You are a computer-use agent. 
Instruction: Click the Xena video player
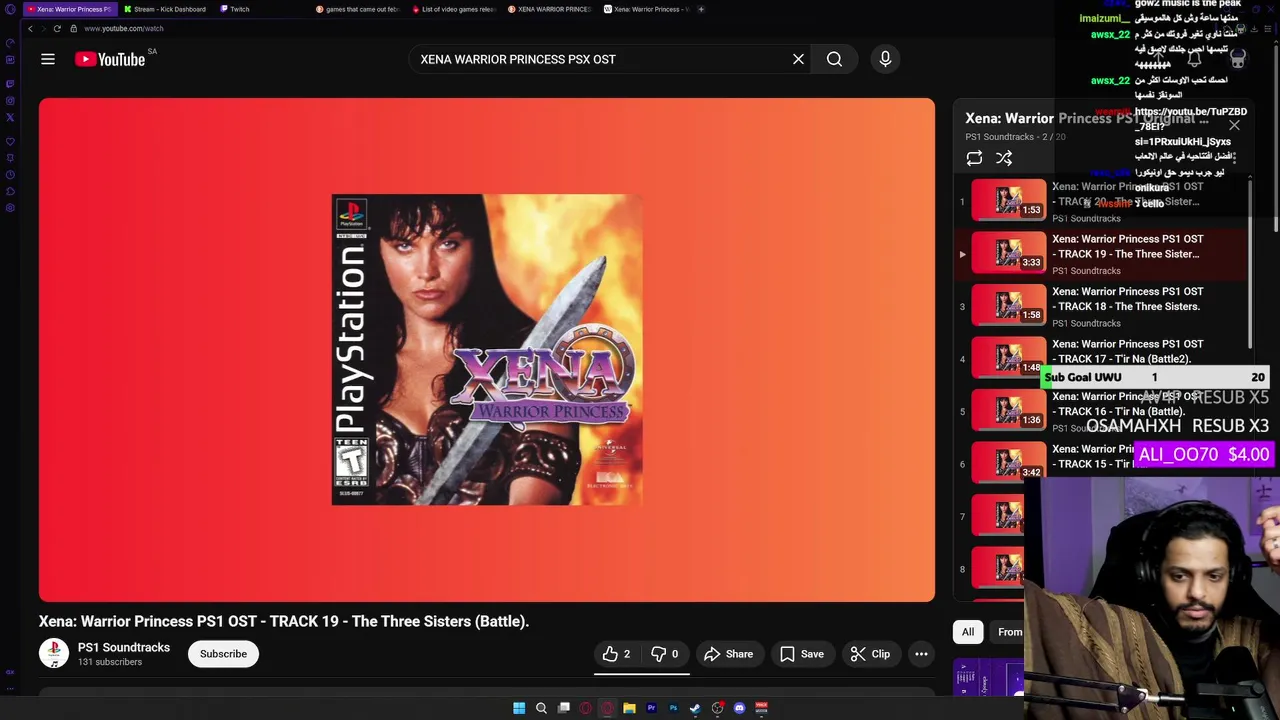[487, 350]
